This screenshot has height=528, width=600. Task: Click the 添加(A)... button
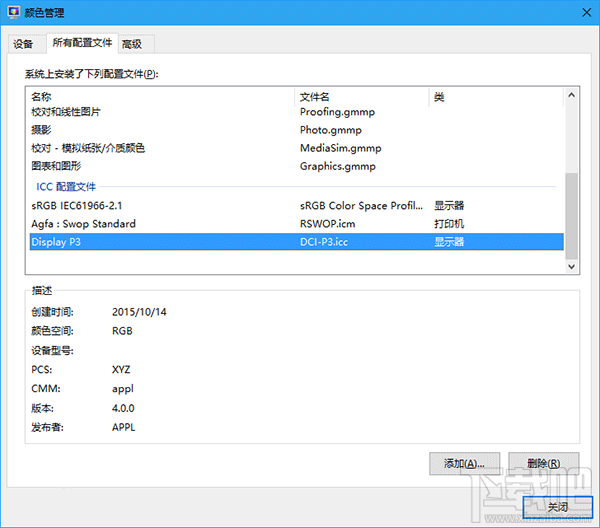click(x=465, y=464)
